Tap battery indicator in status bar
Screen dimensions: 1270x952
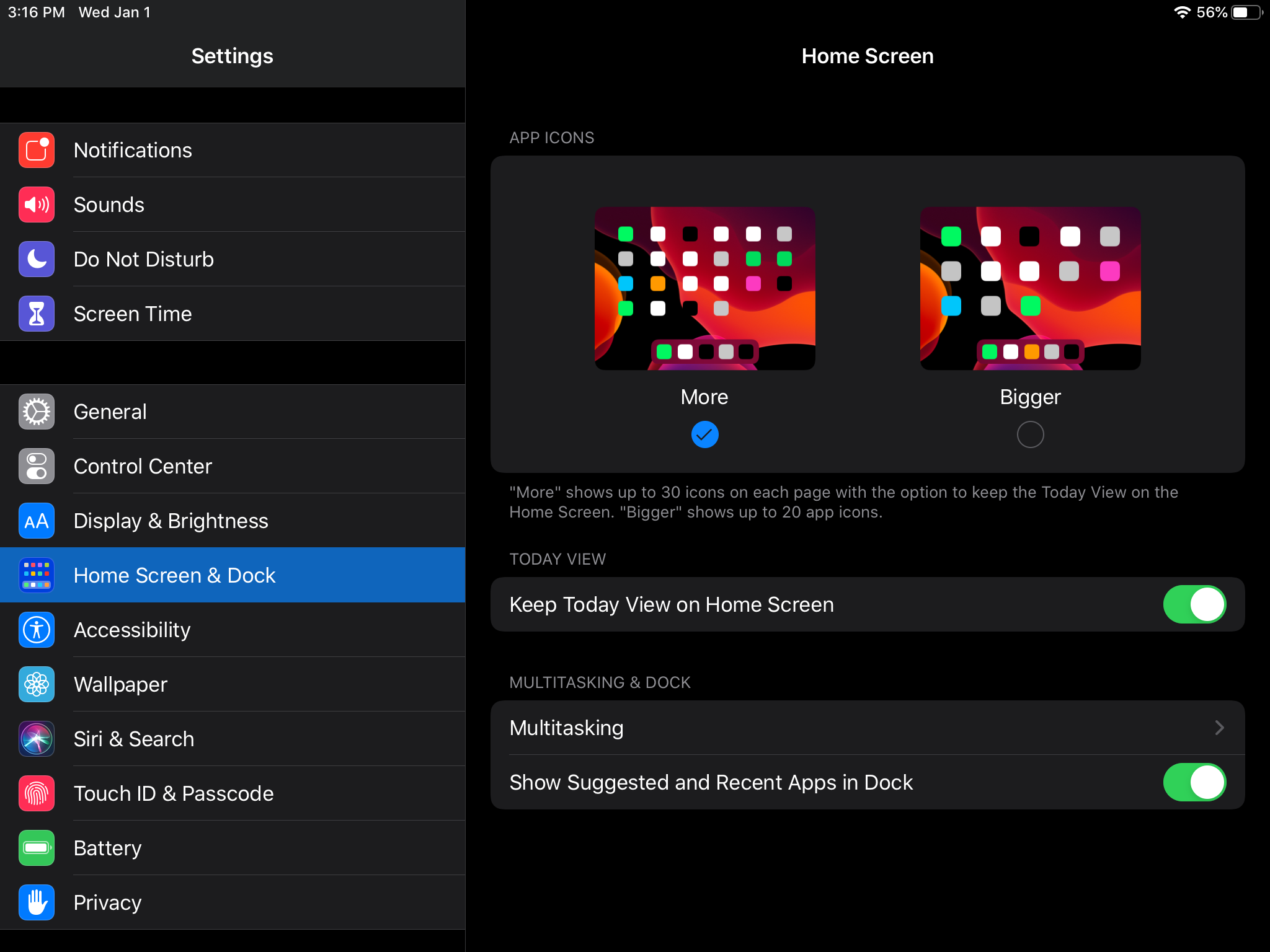point(1246,12)
